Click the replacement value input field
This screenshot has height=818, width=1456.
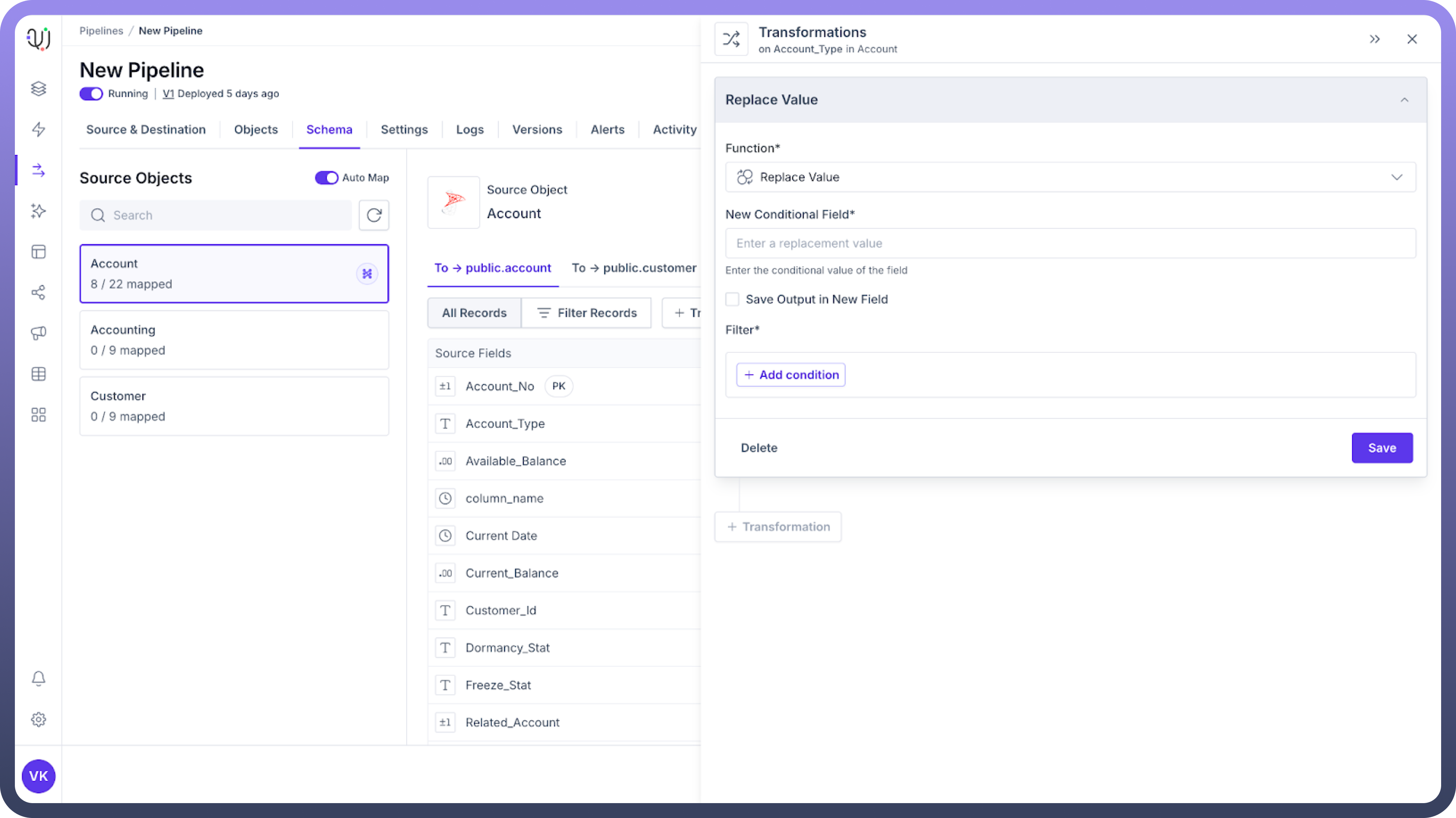[x=1070, y=243]
